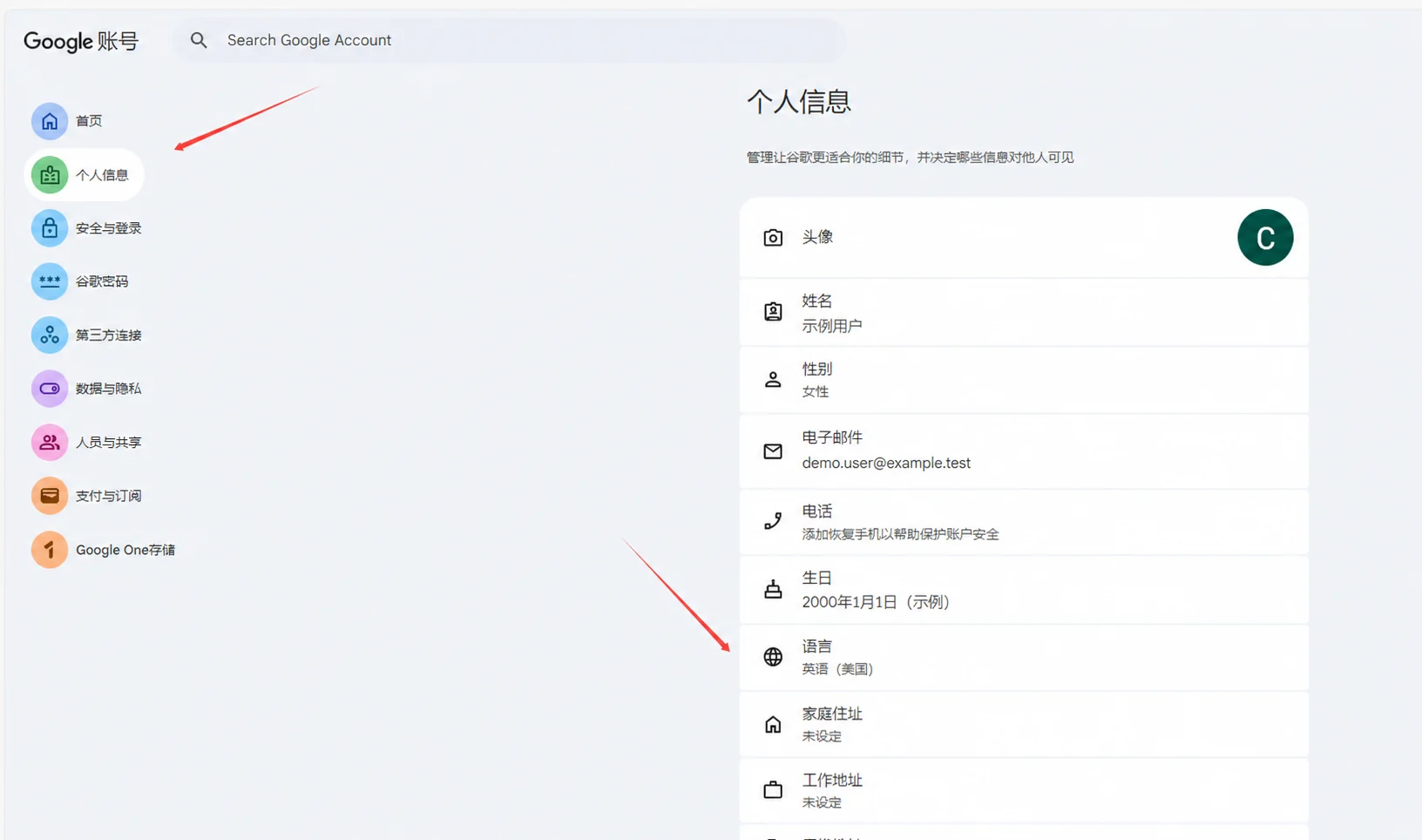Screen dimensions: 1422x840
Task: Click the 生日 row label
Action: 817,578
